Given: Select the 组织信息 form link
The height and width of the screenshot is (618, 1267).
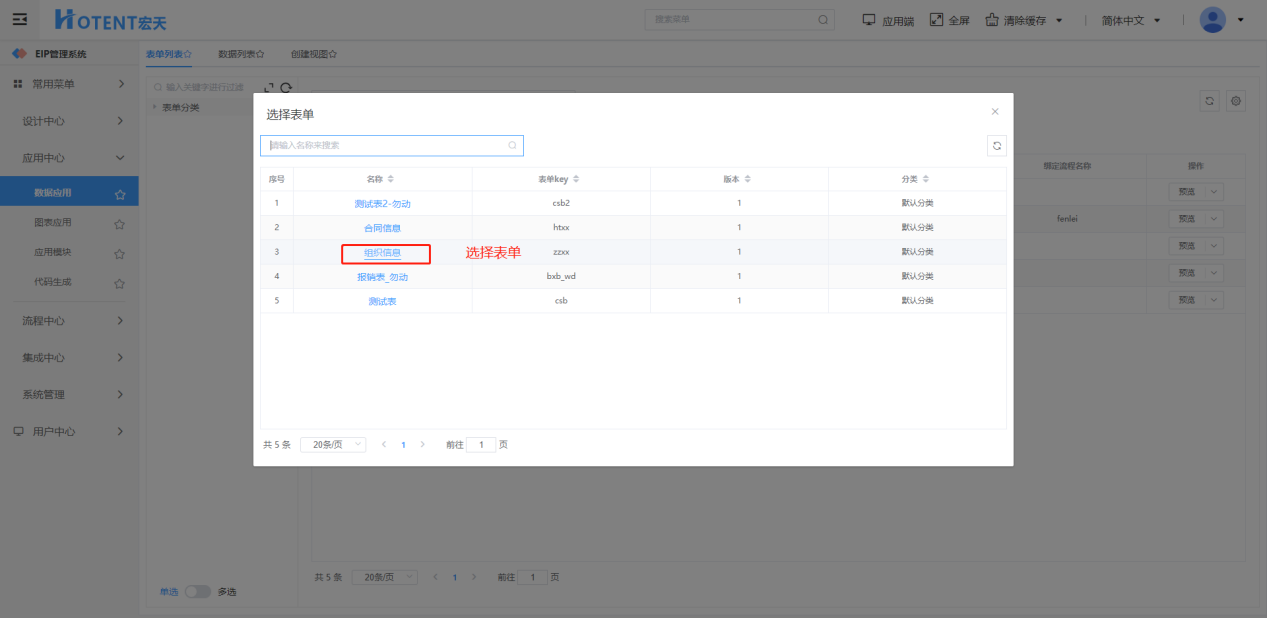Looking at the screenshot, I should coord(382,253).
